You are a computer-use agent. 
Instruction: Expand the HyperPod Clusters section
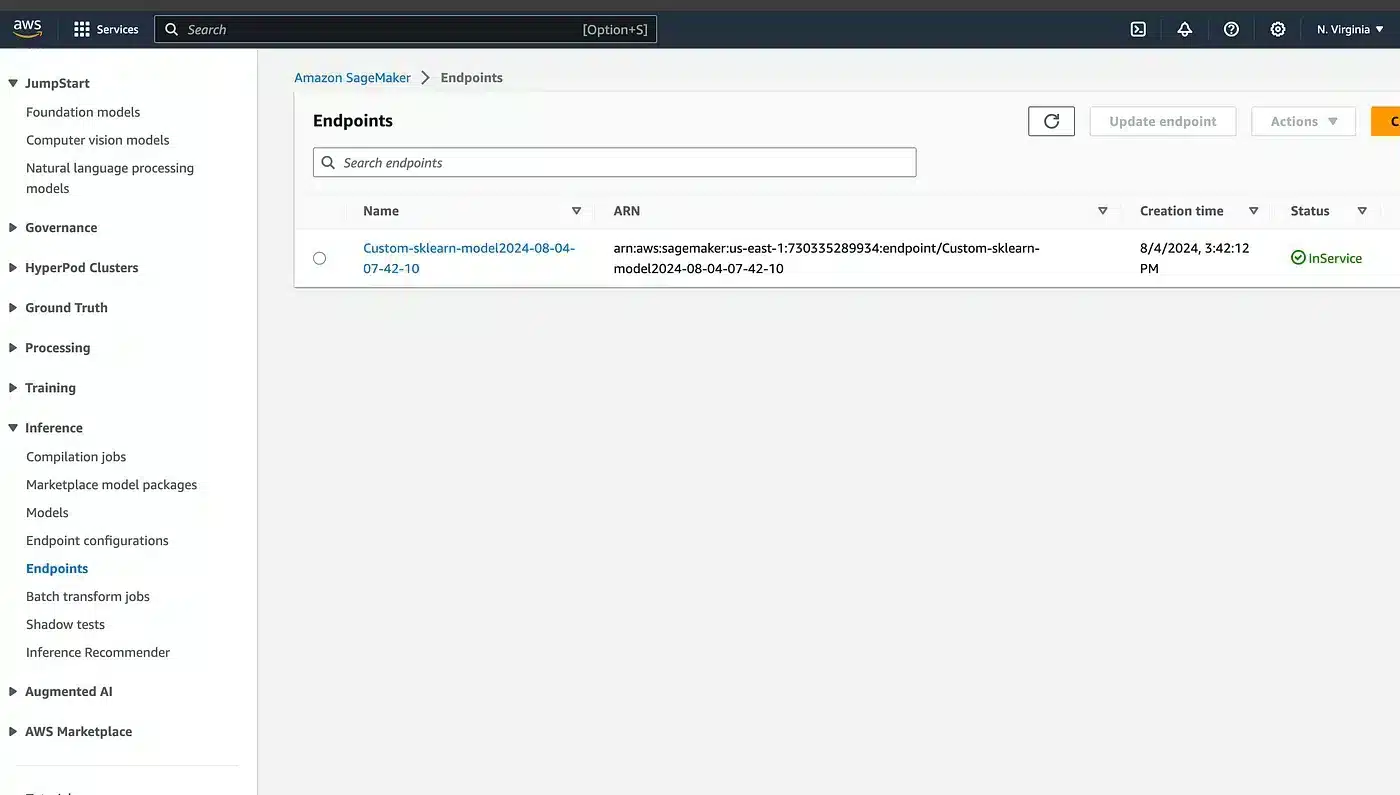coord(13,268)
